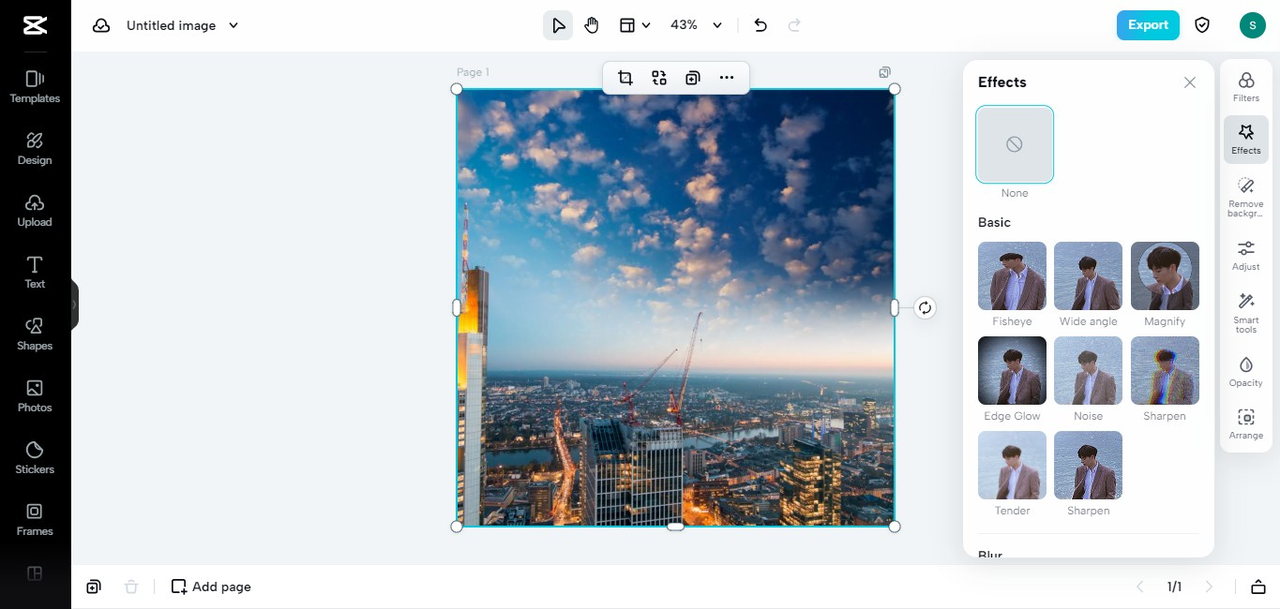Activate the Hand pan tool

coord(592,25)
